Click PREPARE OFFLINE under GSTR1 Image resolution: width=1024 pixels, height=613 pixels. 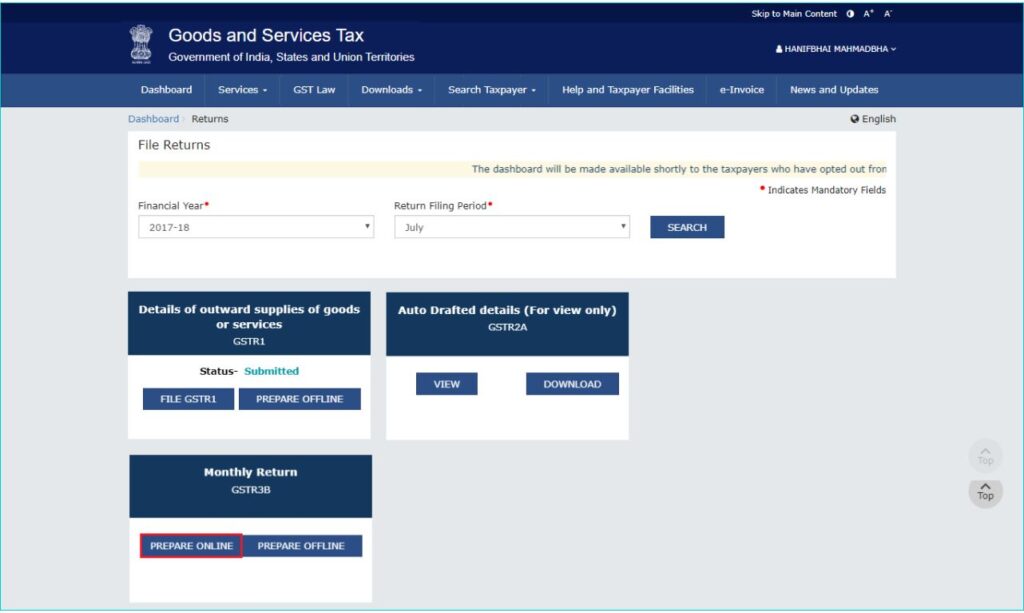[x=300, y=399]
